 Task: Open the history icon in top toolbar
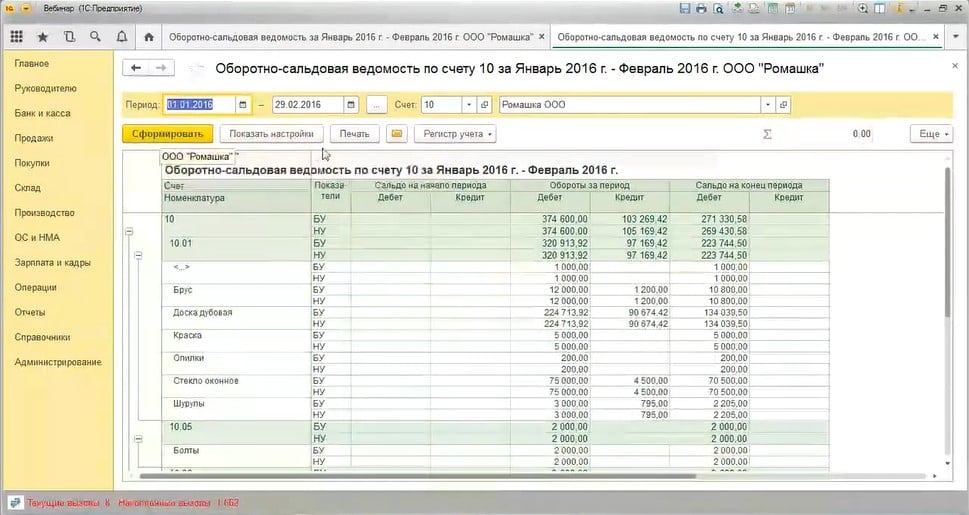pyautogui.click(x=68, y=38)
